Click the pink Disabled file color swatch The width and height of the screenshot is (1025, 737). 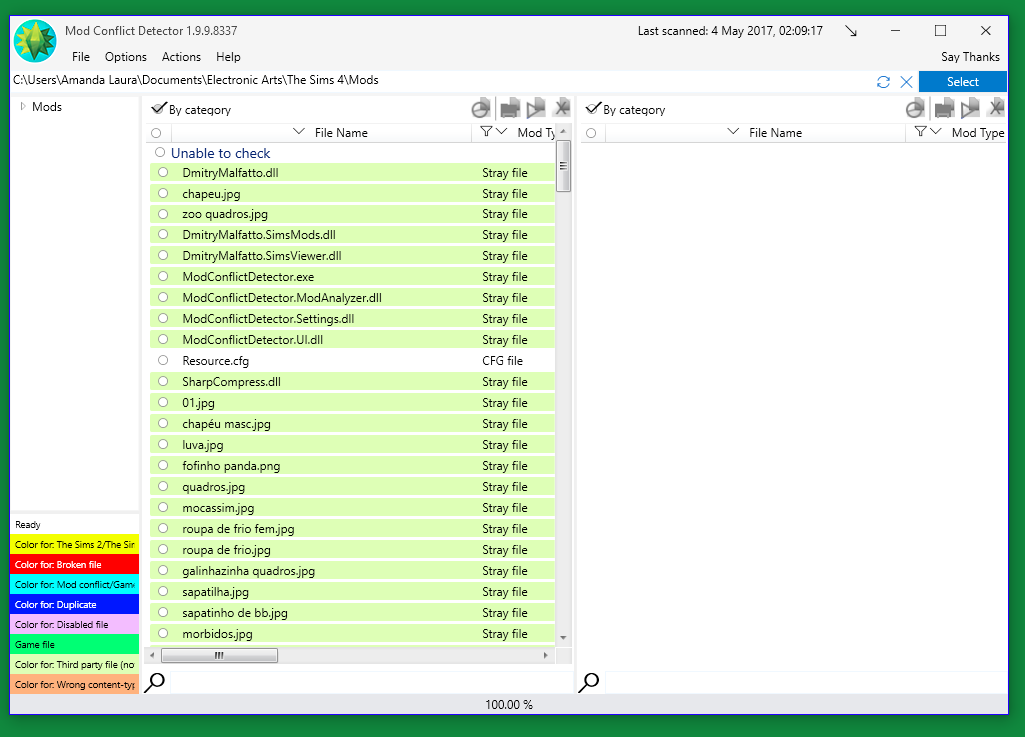point(75,625)
